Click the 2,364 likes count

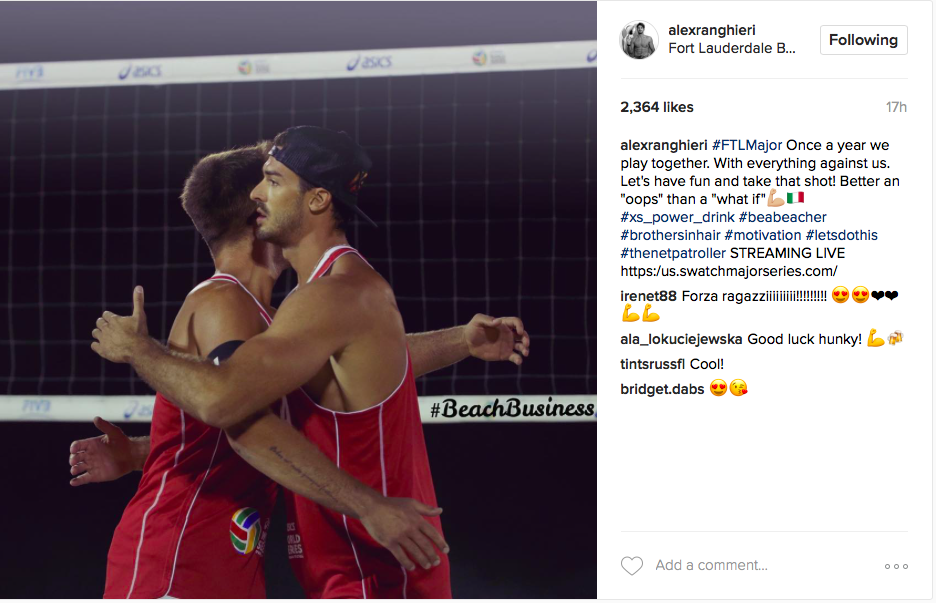coord(657,107)
